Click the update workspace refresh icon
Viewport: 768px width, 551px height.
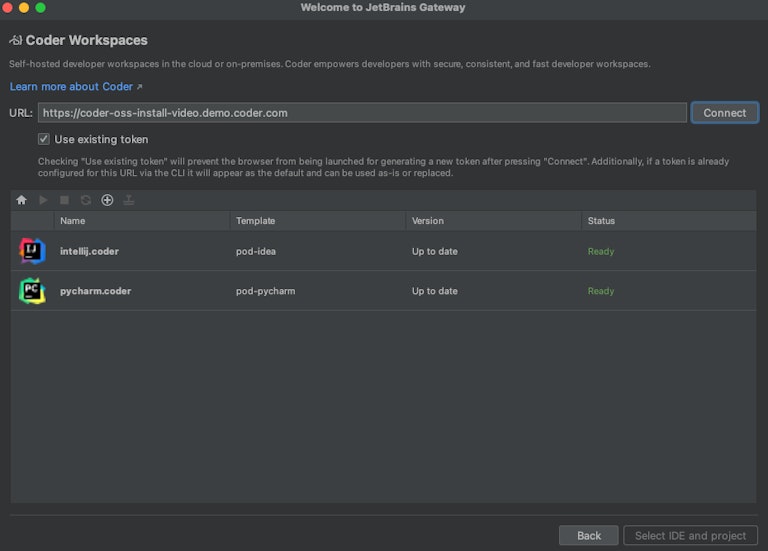pyautogui.click(x=86, y=200)
